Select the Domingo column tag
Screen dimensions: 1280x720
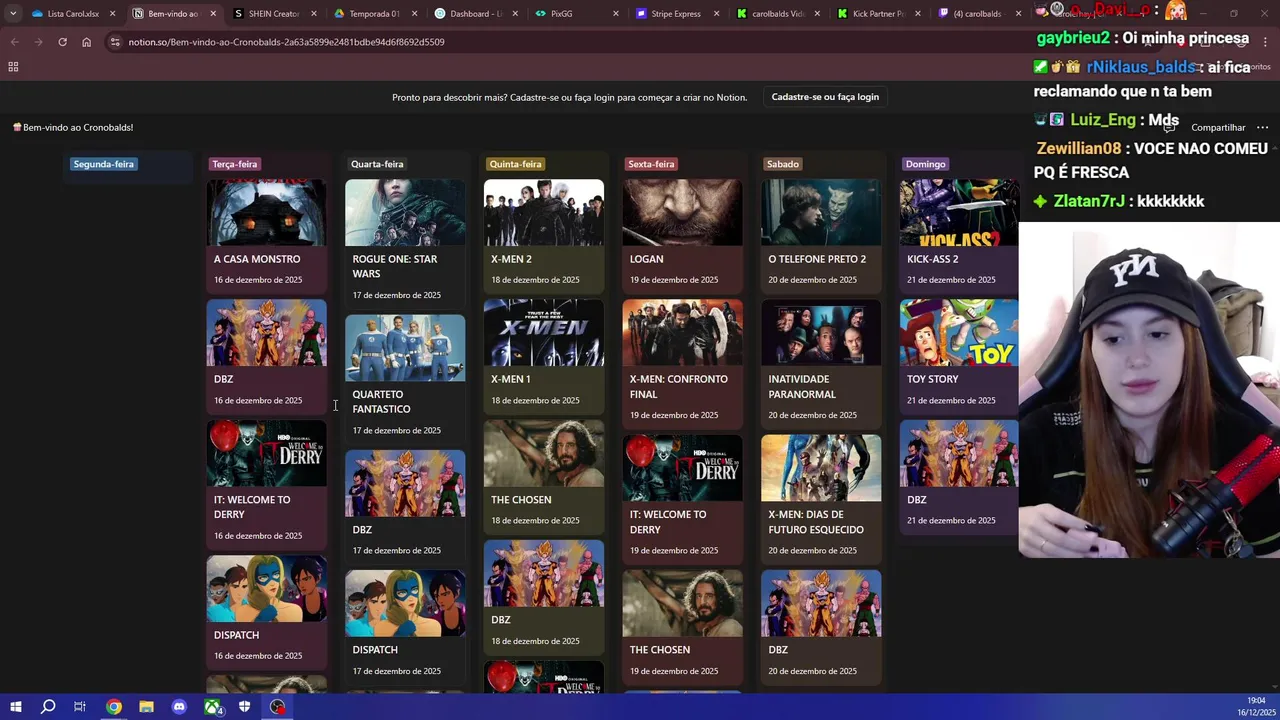pos(925,164)
